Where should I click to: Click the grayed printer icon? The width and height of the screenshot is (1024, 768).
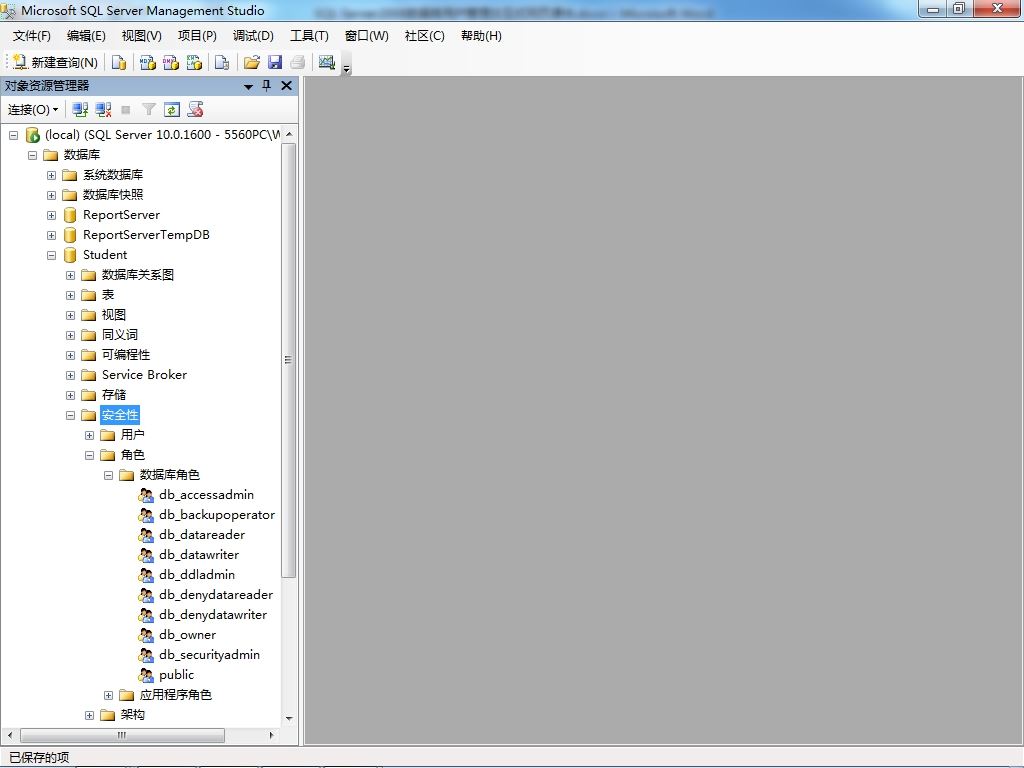pyautogui.click(x=298, y=62)
